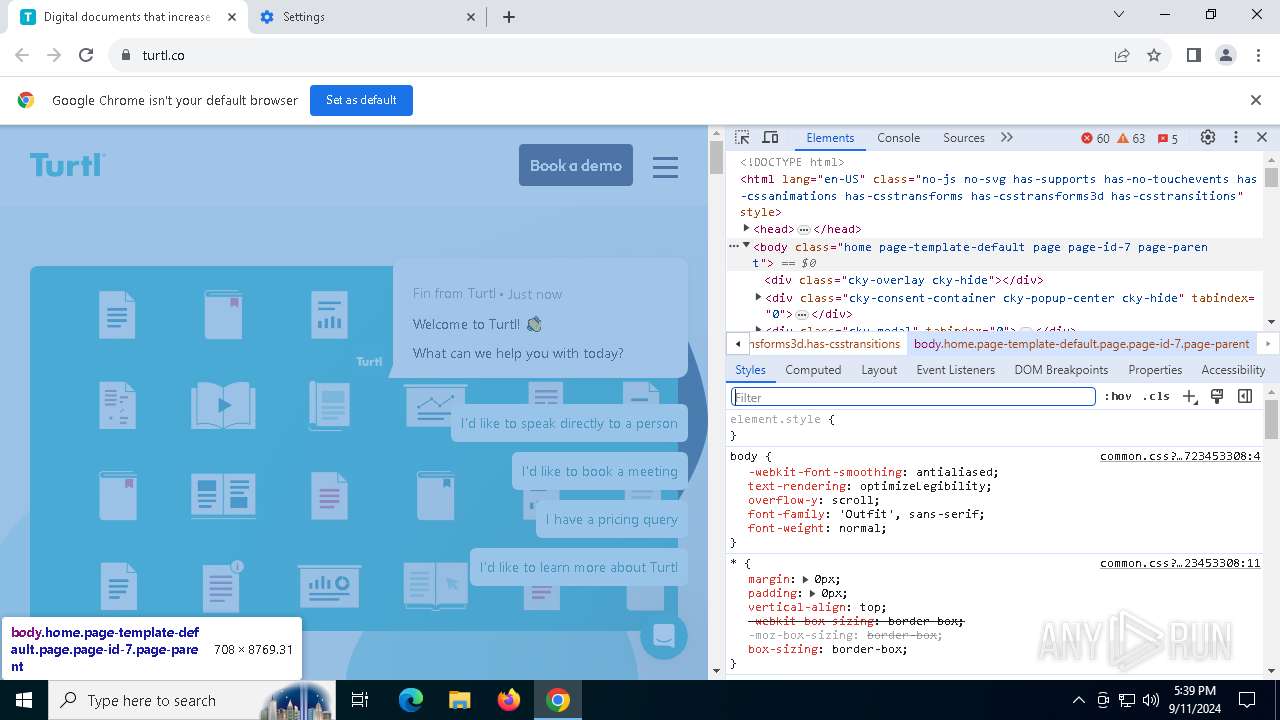
Task: Open tab search dropdown chevron
Action: coord(1119,14)
